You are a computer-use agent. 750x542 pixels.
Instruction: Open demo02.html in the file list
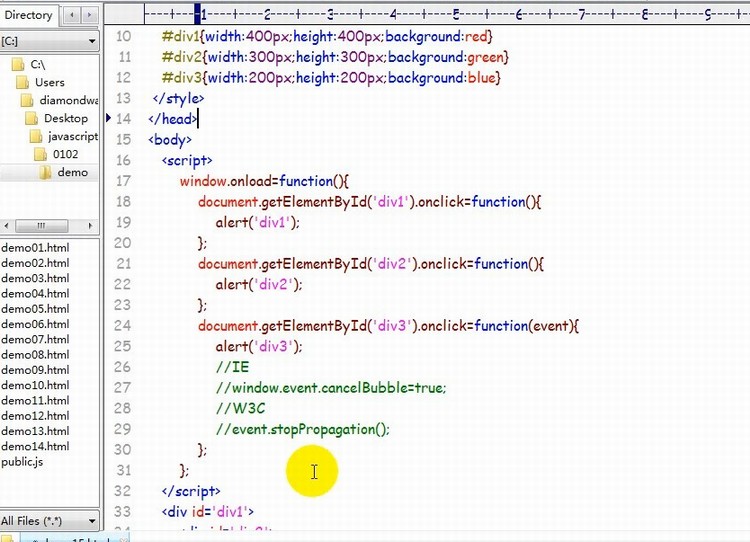click(x=35, y=263)
